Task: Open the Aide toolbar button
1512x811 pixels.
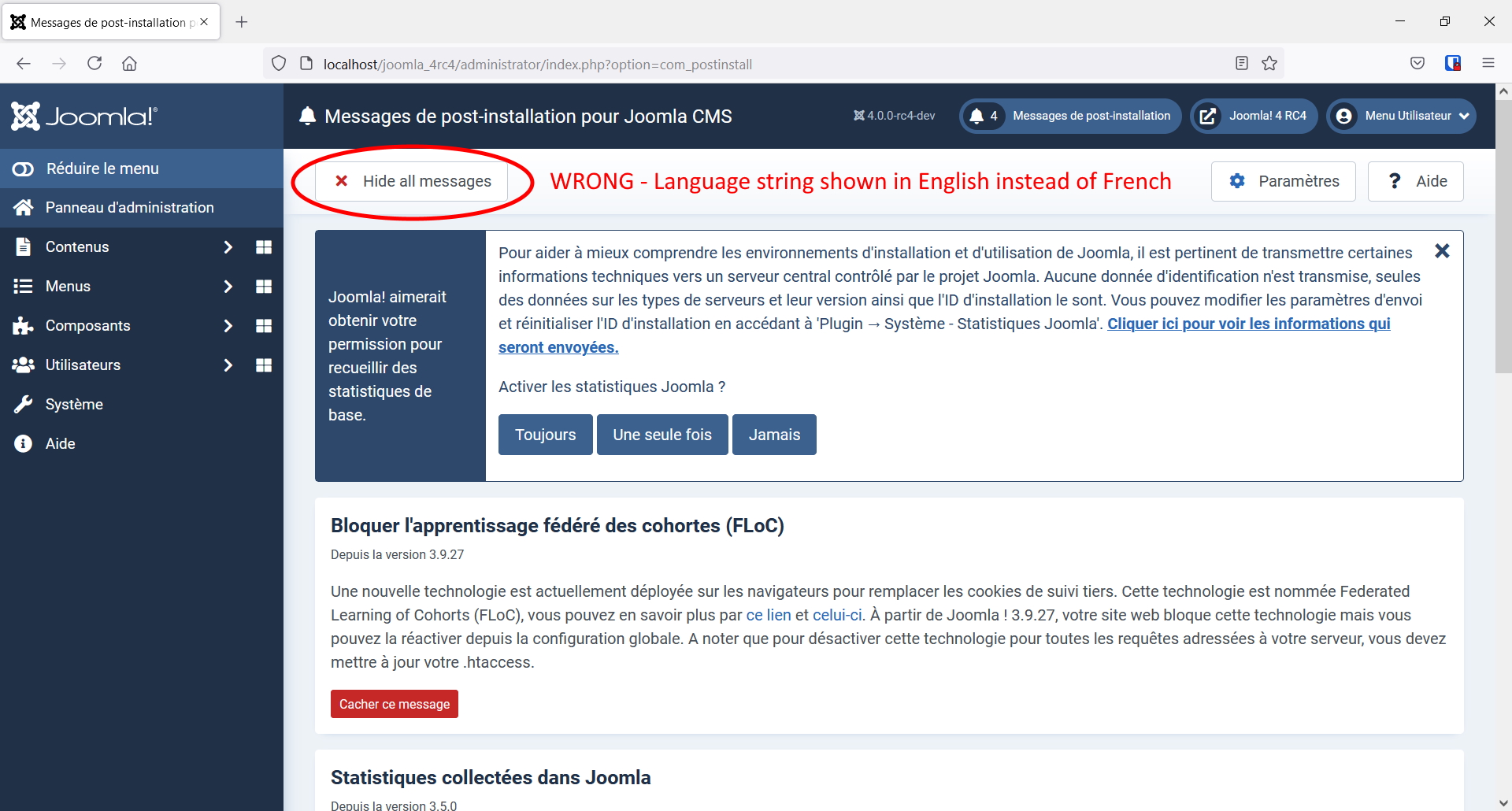Action: coord(1415,181)
